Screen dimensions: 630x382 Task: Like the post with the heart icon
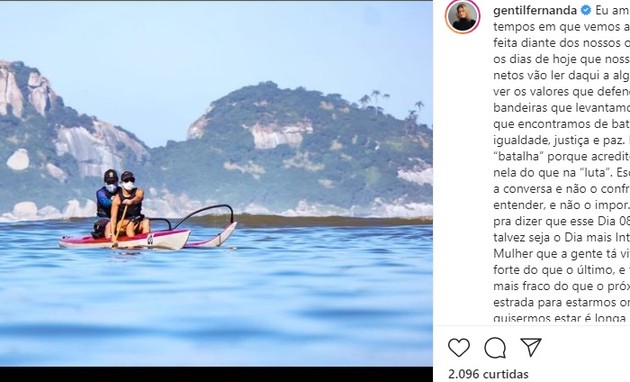click(459, 347)
